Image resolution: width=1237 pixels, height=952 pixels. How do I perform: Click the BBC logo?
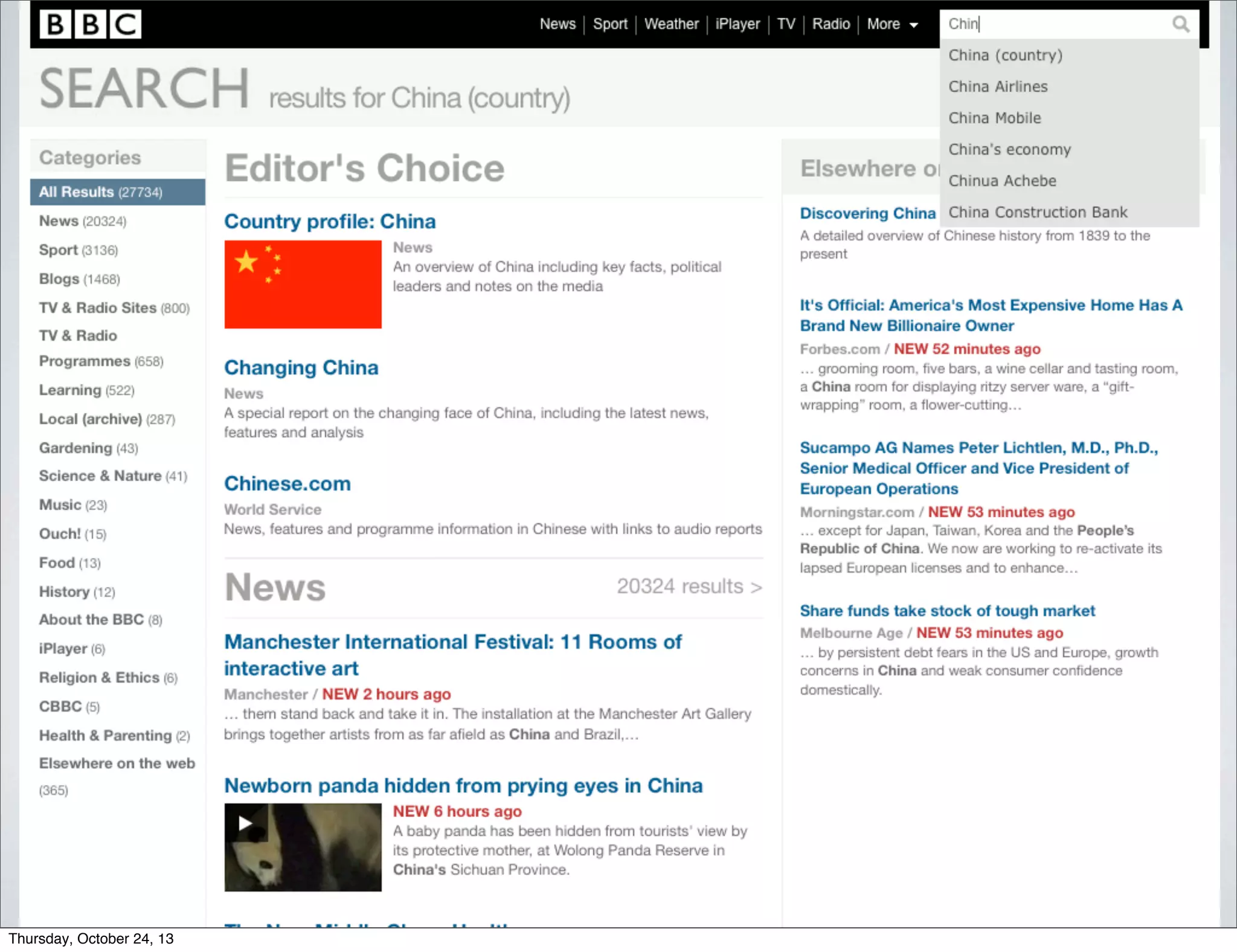(91, 25)
